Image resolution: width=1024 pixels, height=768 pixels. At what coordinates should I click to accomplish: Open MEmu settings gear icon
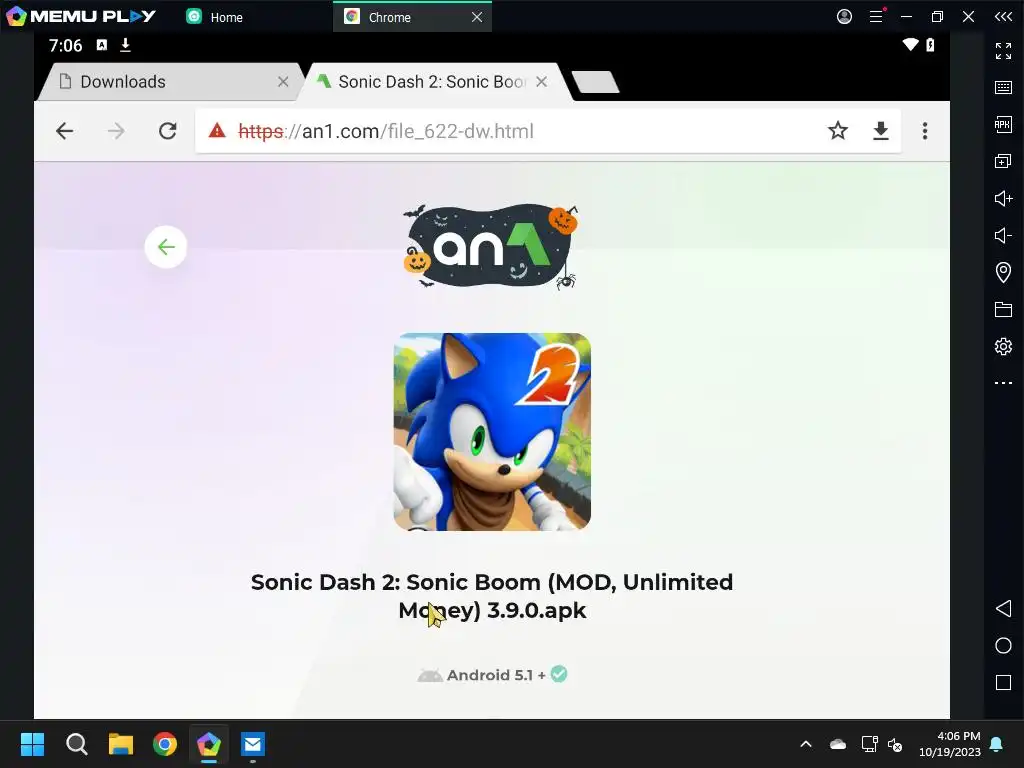point(1003,346)
